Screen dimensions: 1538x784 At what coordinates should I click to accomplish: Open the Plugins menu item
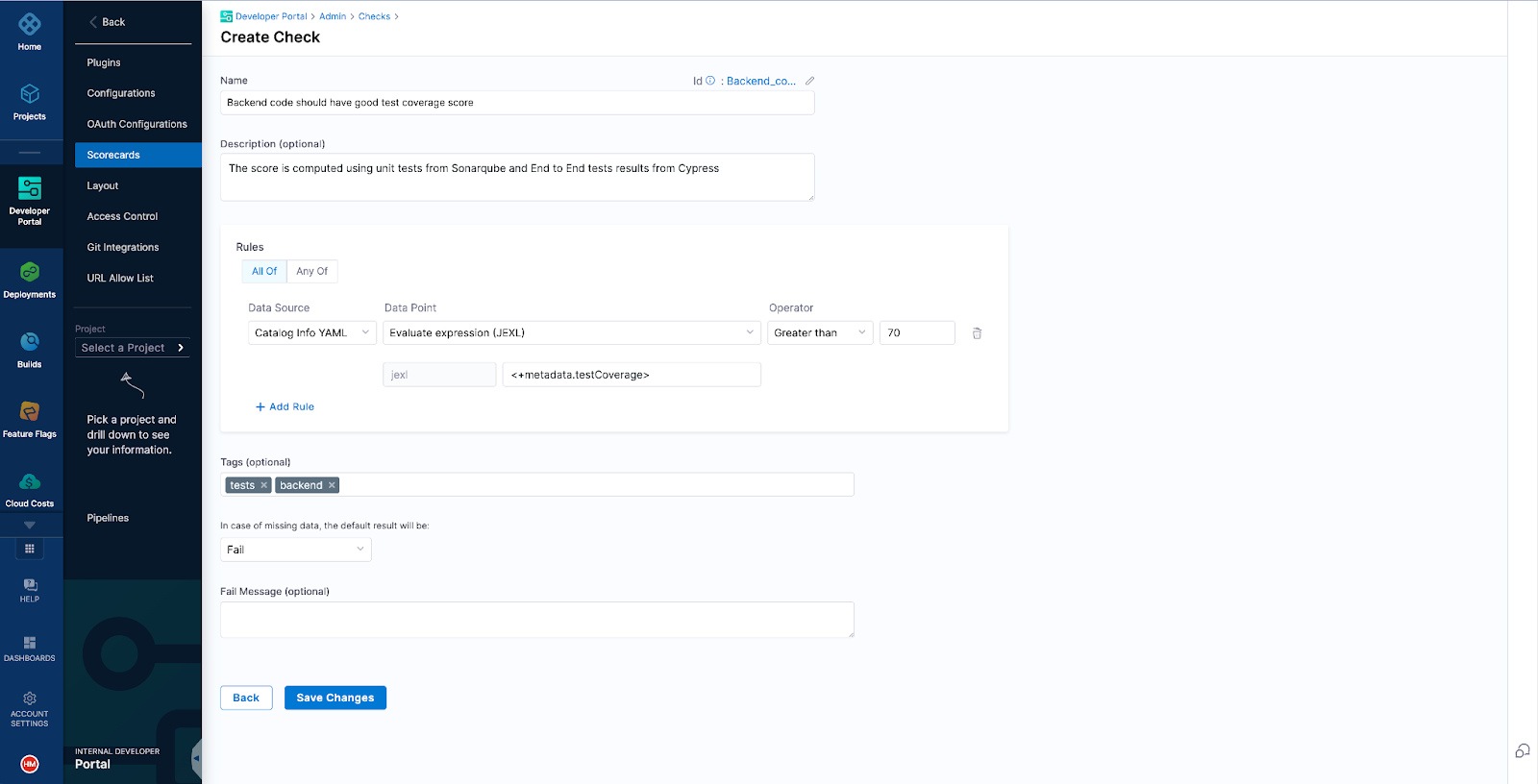point(104,62)
